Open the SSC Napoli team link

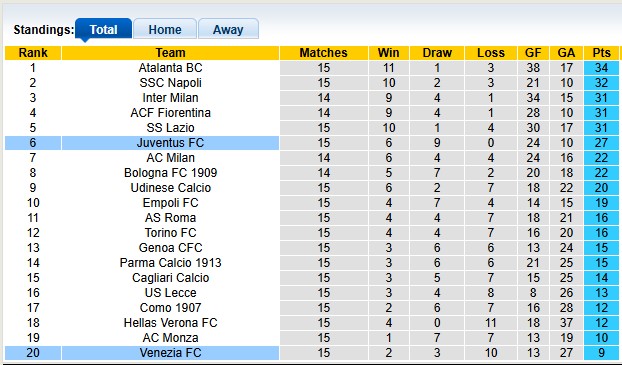[171, 83]
